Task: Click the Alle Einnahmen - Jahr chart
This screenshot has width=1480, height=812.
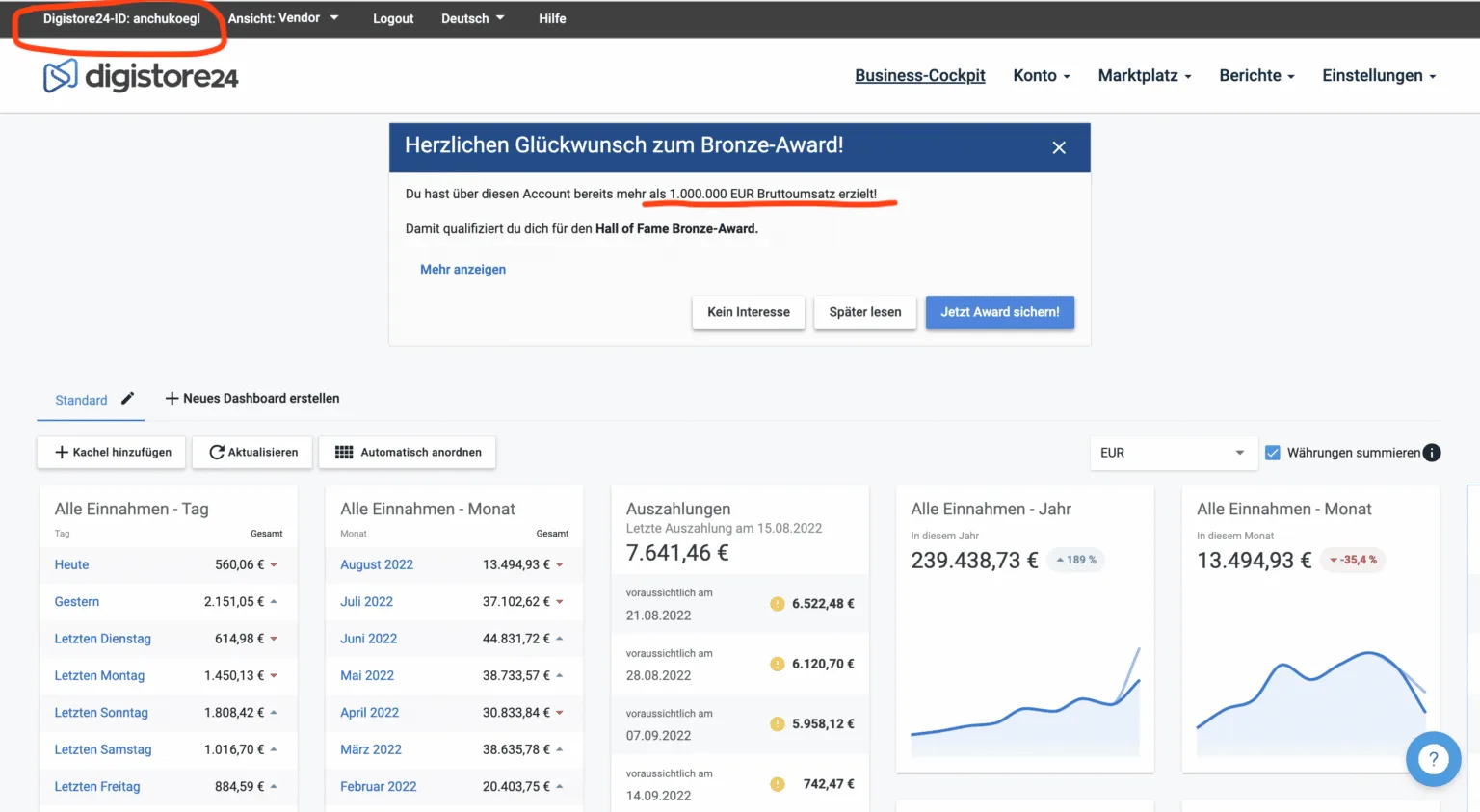Action: 1025,701
